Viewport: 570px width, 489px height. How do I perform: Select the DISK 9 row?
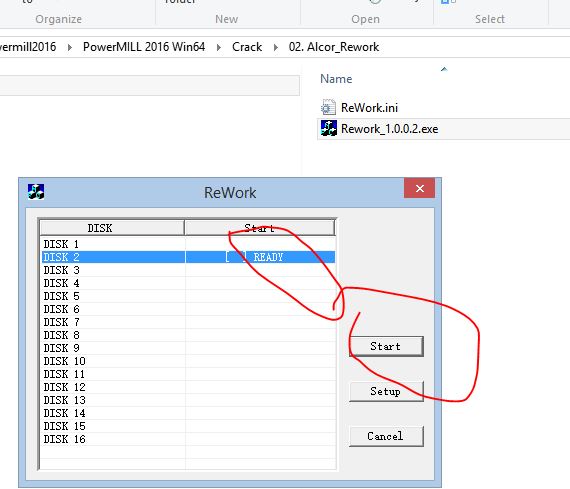pos(188,348)
